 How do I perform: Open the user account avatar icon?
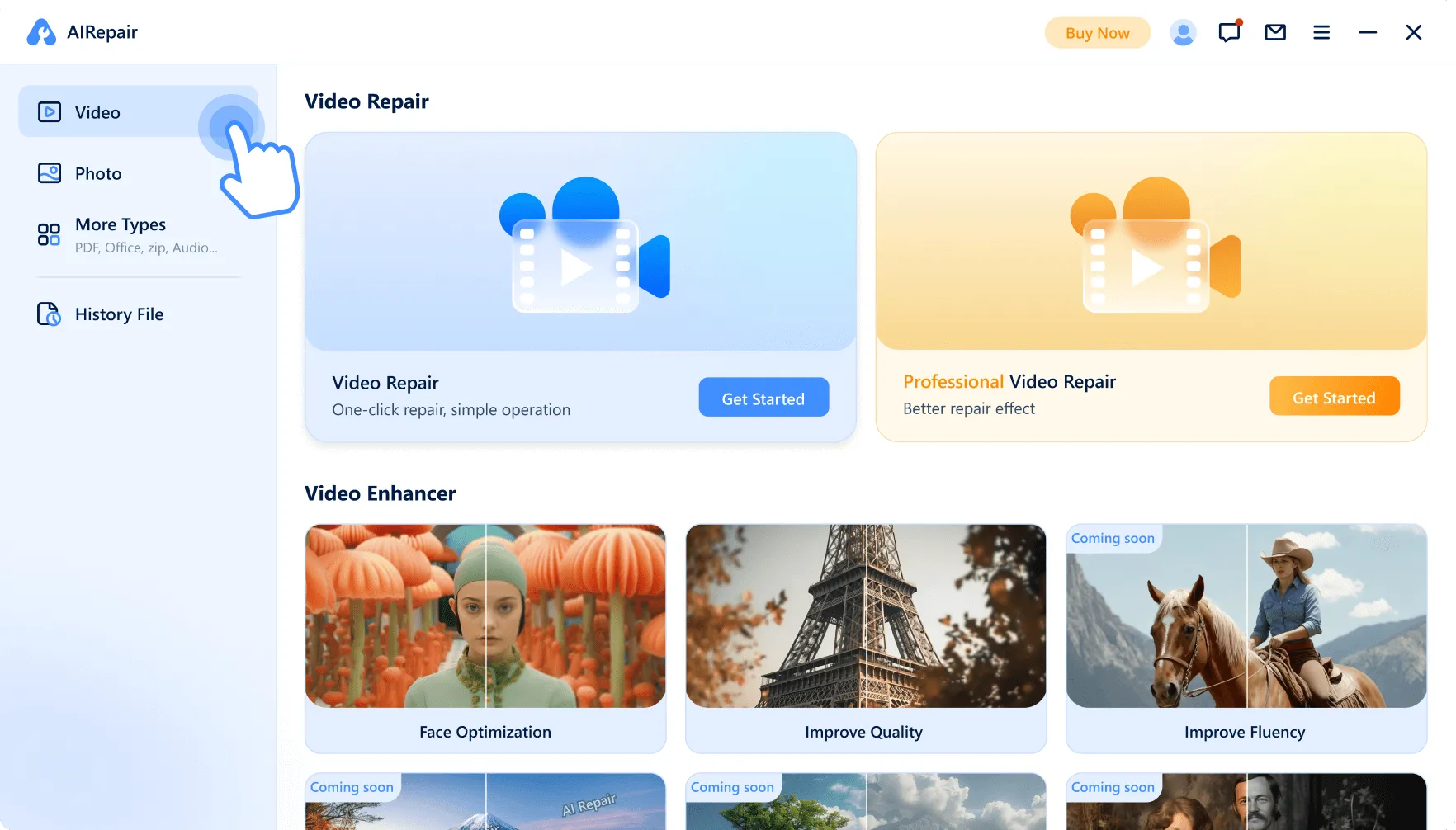1183,32
